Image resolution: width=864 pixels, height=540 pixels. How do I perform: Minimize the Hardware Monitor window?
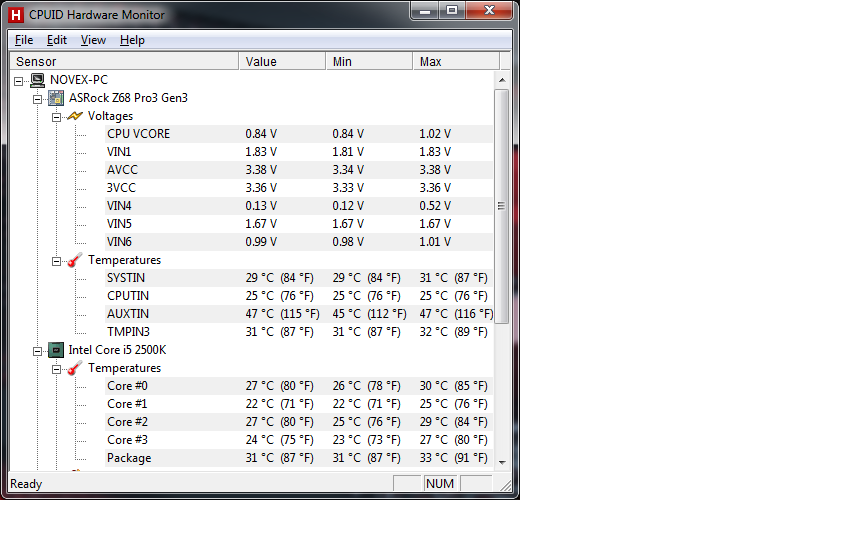click(425, 10)
